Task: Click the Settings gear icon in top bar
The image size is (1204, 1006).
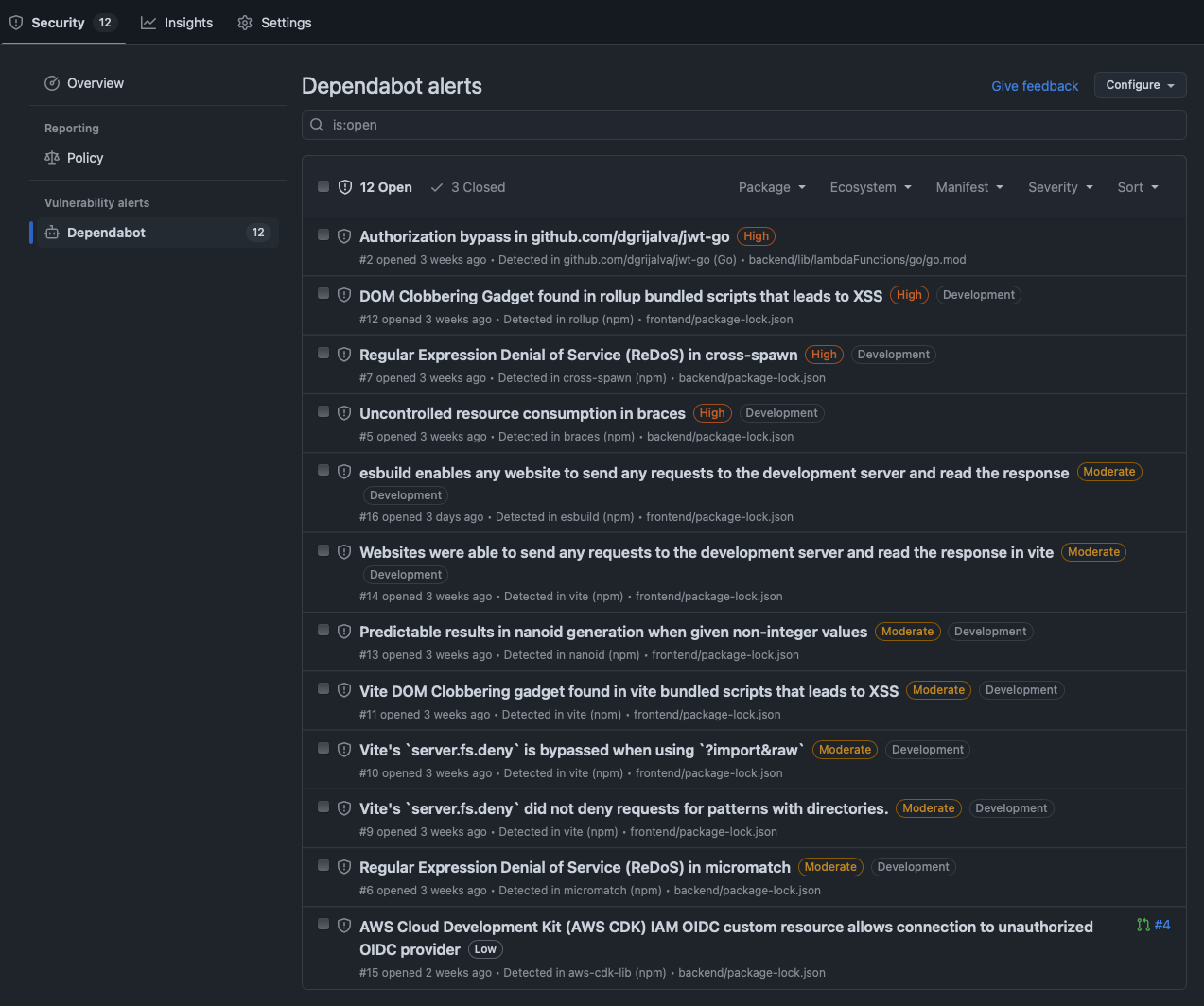Action: (243, 22)
